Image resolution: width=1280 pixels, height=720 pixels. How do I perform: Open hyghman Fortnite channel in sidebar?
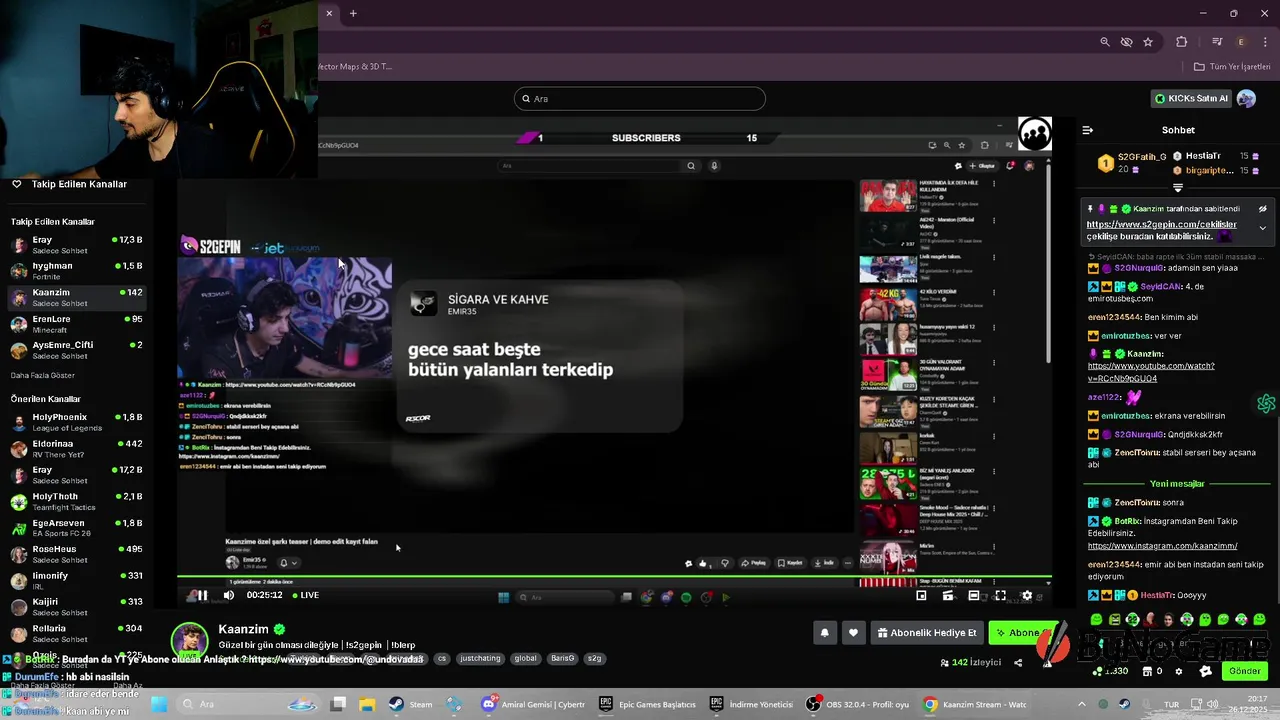tap(78, 271)
